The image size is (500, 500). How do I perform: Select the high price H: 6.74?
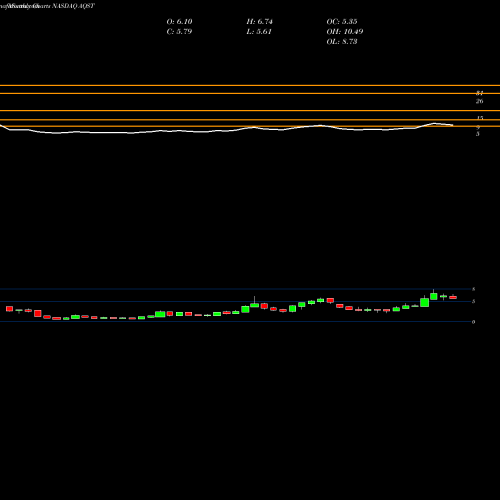pos(259,22)
